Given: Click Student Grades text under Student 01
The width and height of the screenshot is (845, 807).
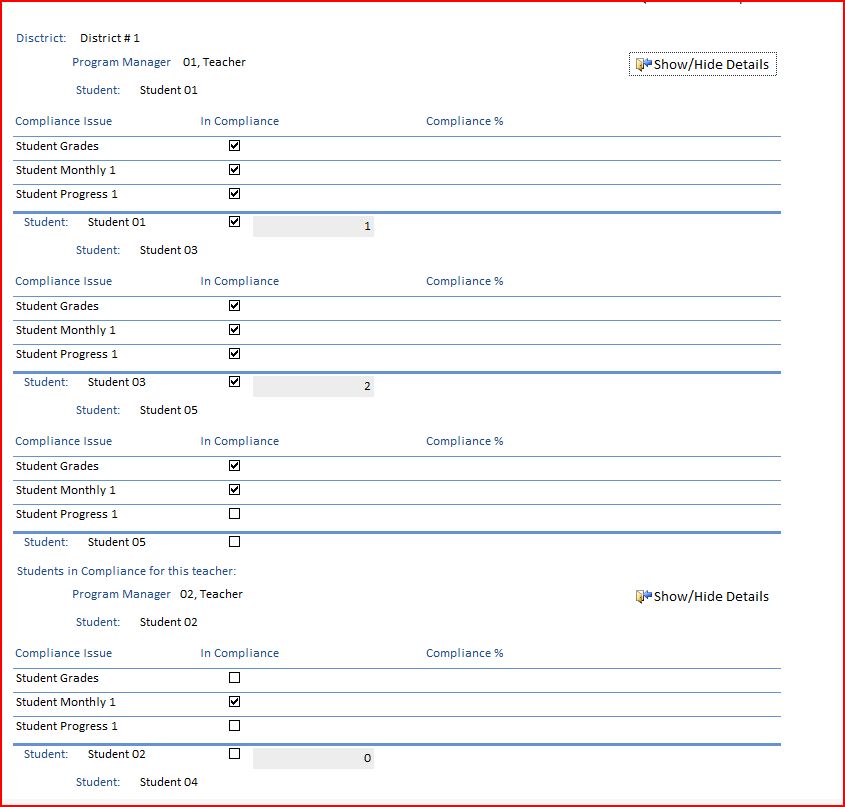Looking at the screenshot, I should (x=57, y=146).
